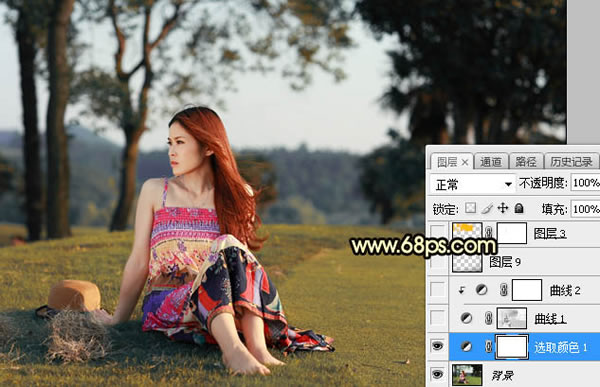Screen dimensions: 600x387
Task: Click the mask link icon on 图层 3
Action: coord(489,232)
